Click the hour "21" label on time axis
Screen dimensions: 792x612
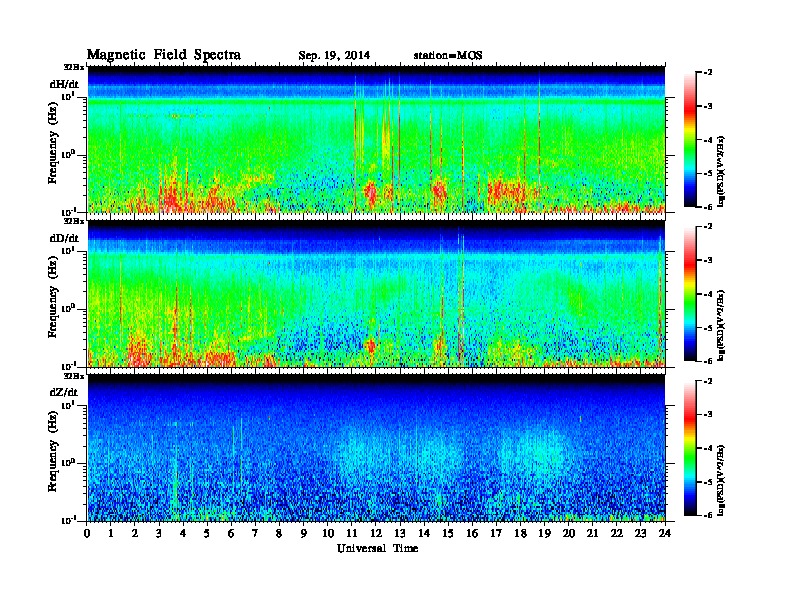[592, 533]
